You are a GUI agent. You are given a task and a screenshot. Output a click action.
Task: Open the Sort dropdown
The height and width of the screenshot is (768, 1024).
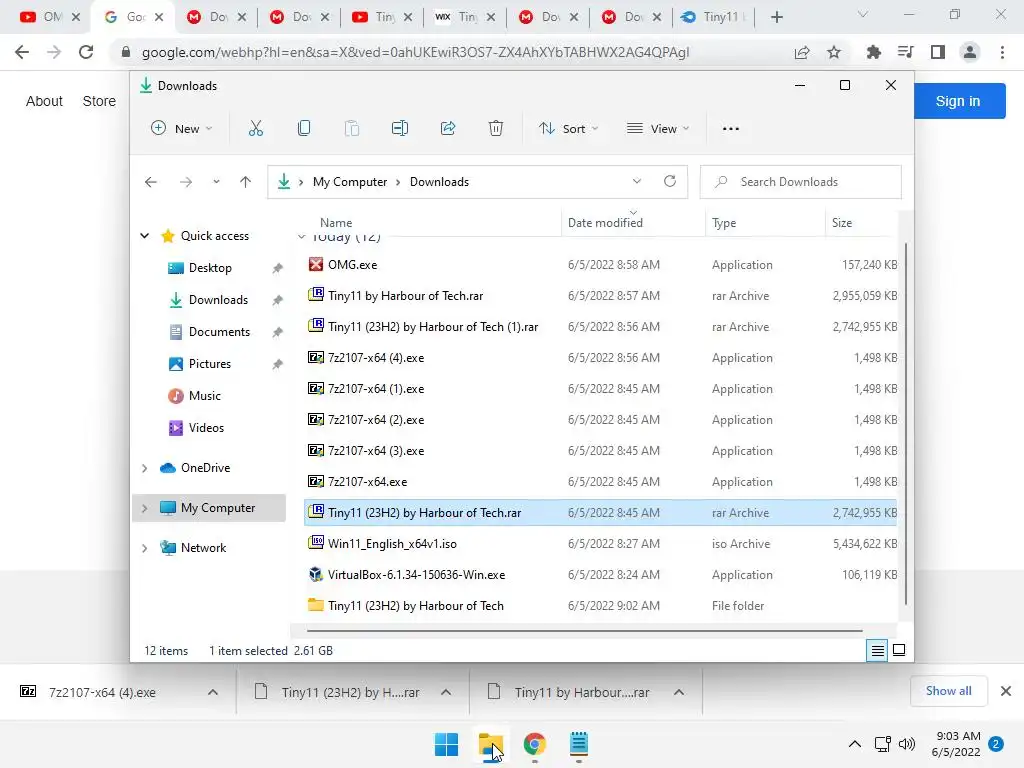[x=568, y=129]
